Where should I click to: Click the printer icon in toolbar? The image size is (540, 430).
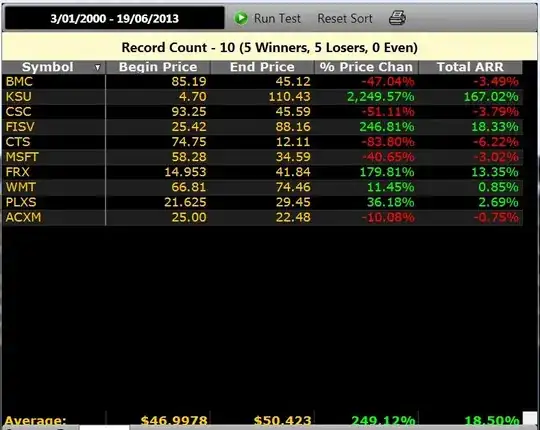[x=397, y=18]
